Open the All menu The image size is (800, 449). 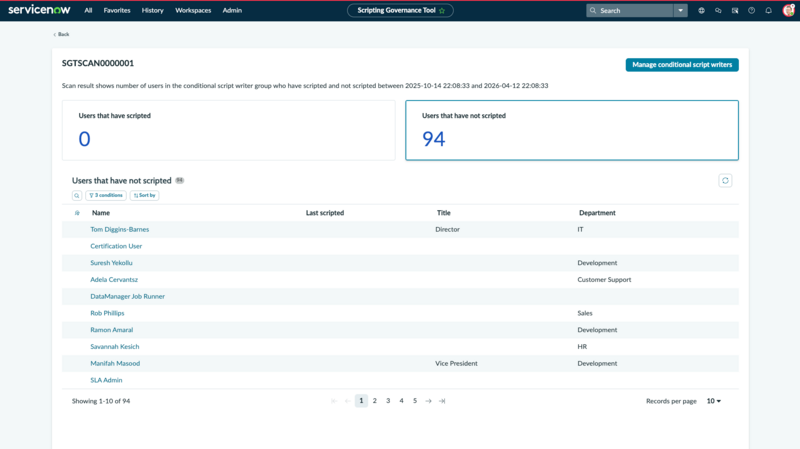click(88, 10)
